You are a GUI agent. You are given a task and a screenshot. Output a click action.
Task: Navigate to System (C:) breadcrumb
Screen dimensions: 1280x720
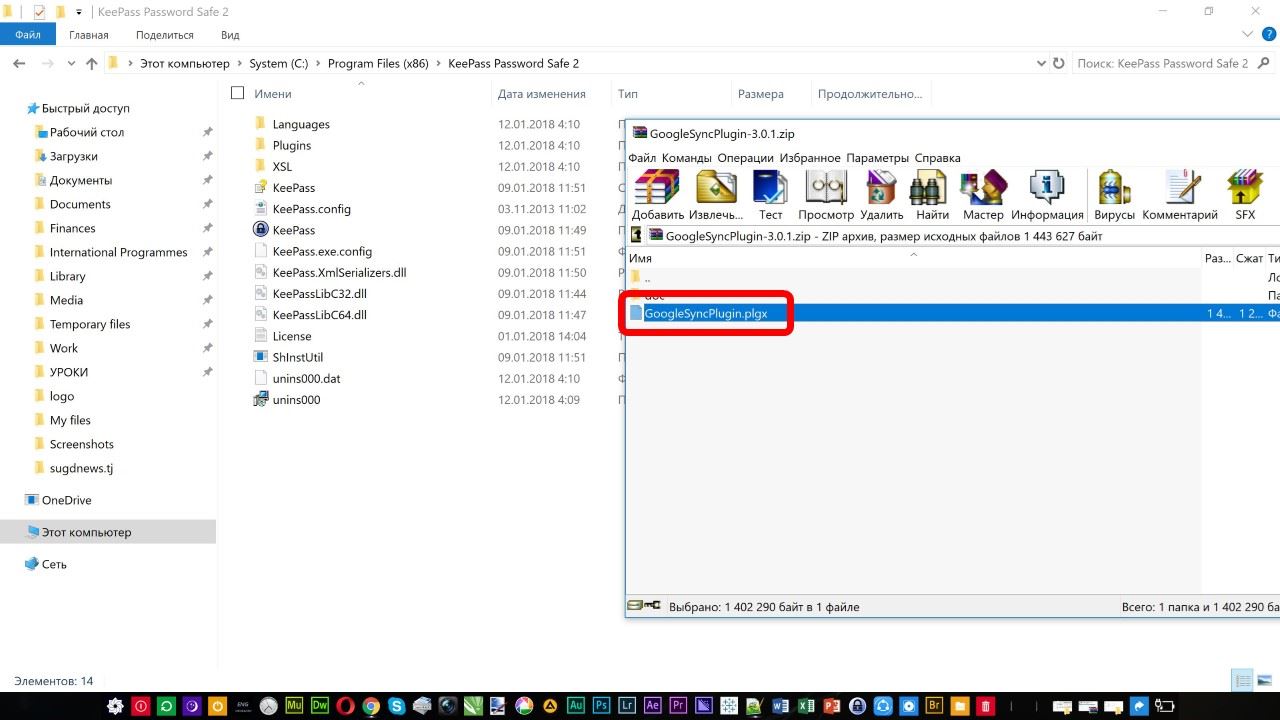[x=278, y=63]
